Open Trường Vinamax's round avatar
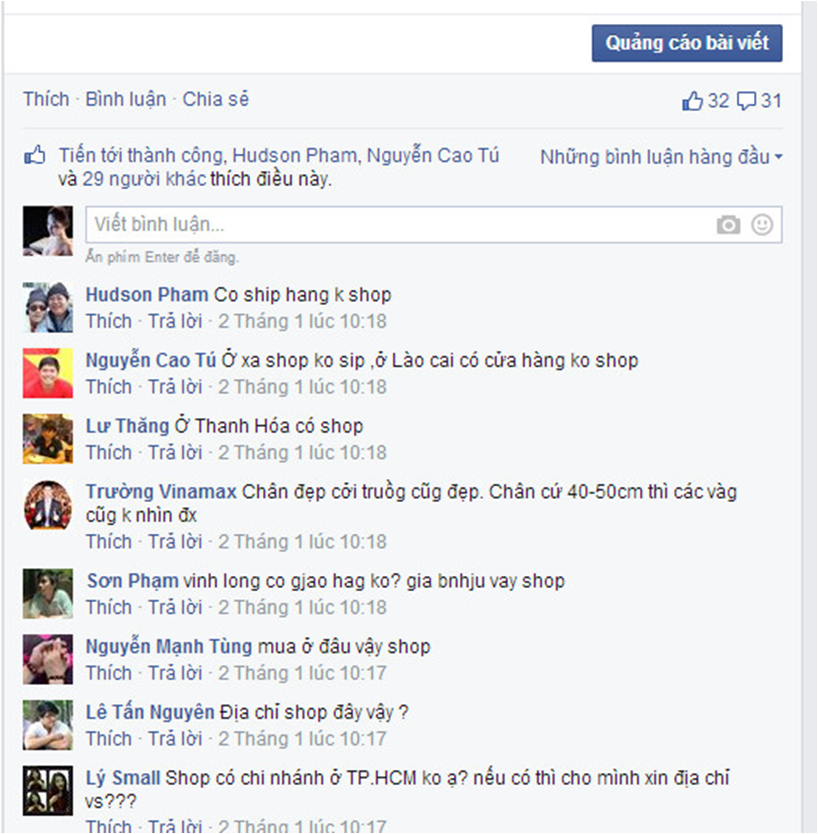 tap(48, 505)
